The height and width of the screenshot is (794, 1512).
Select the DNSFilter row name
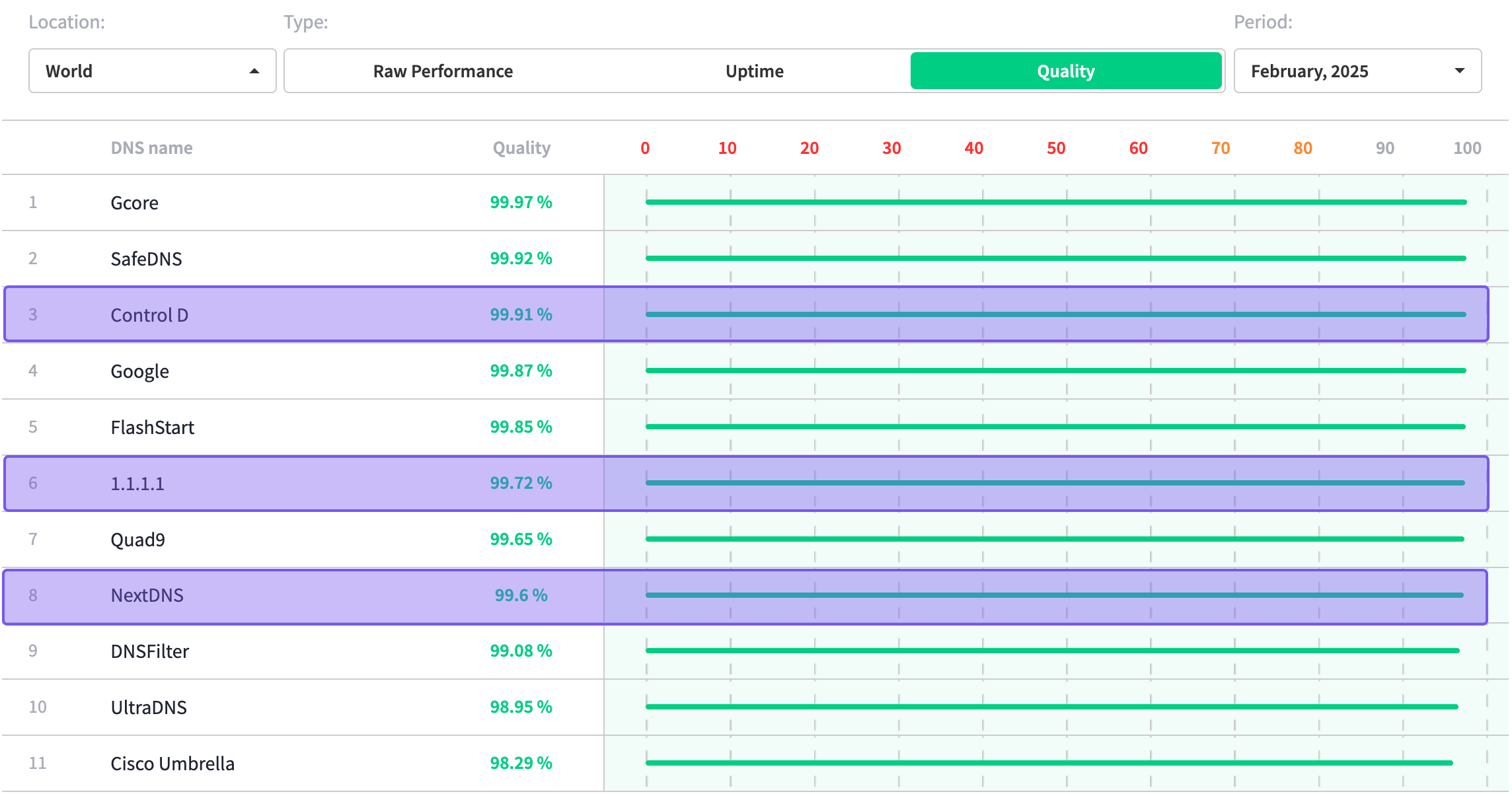pos(149,651)
